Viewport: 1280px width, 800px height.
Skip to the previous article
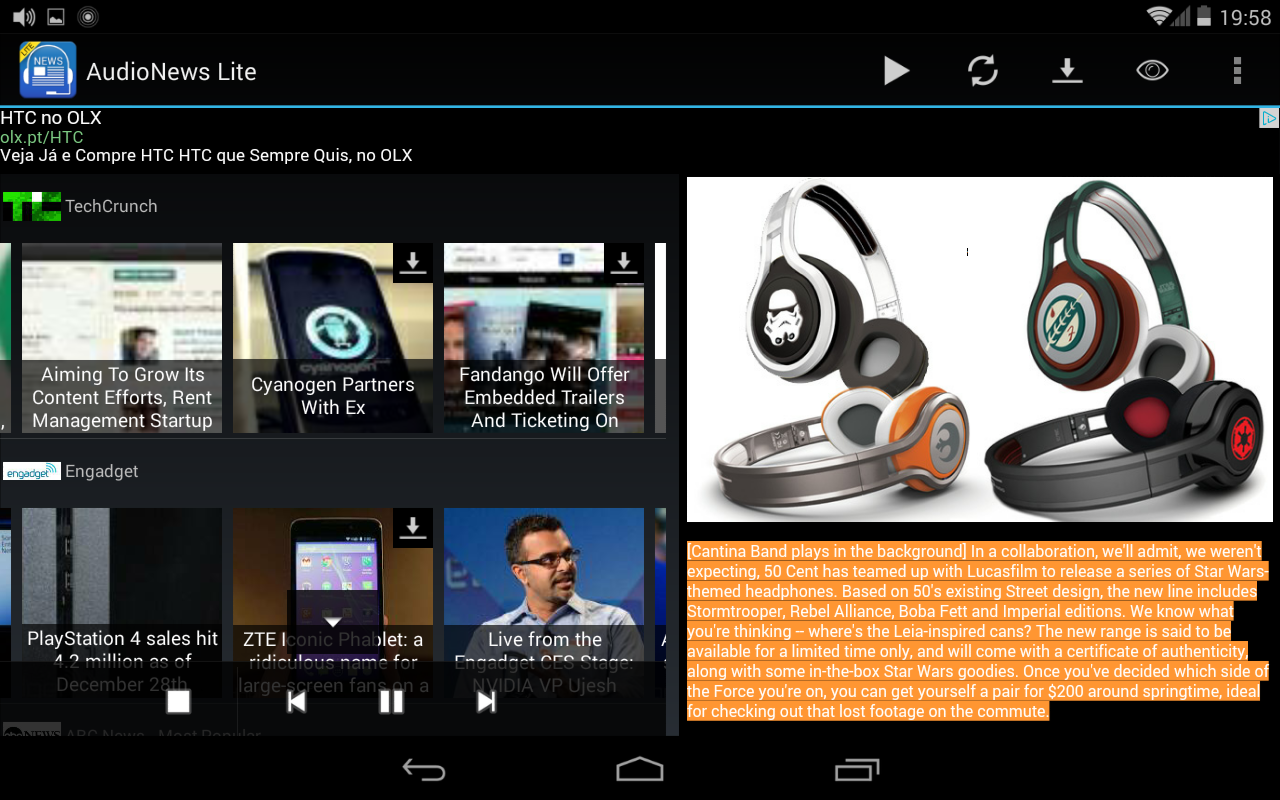pos(296,702)
